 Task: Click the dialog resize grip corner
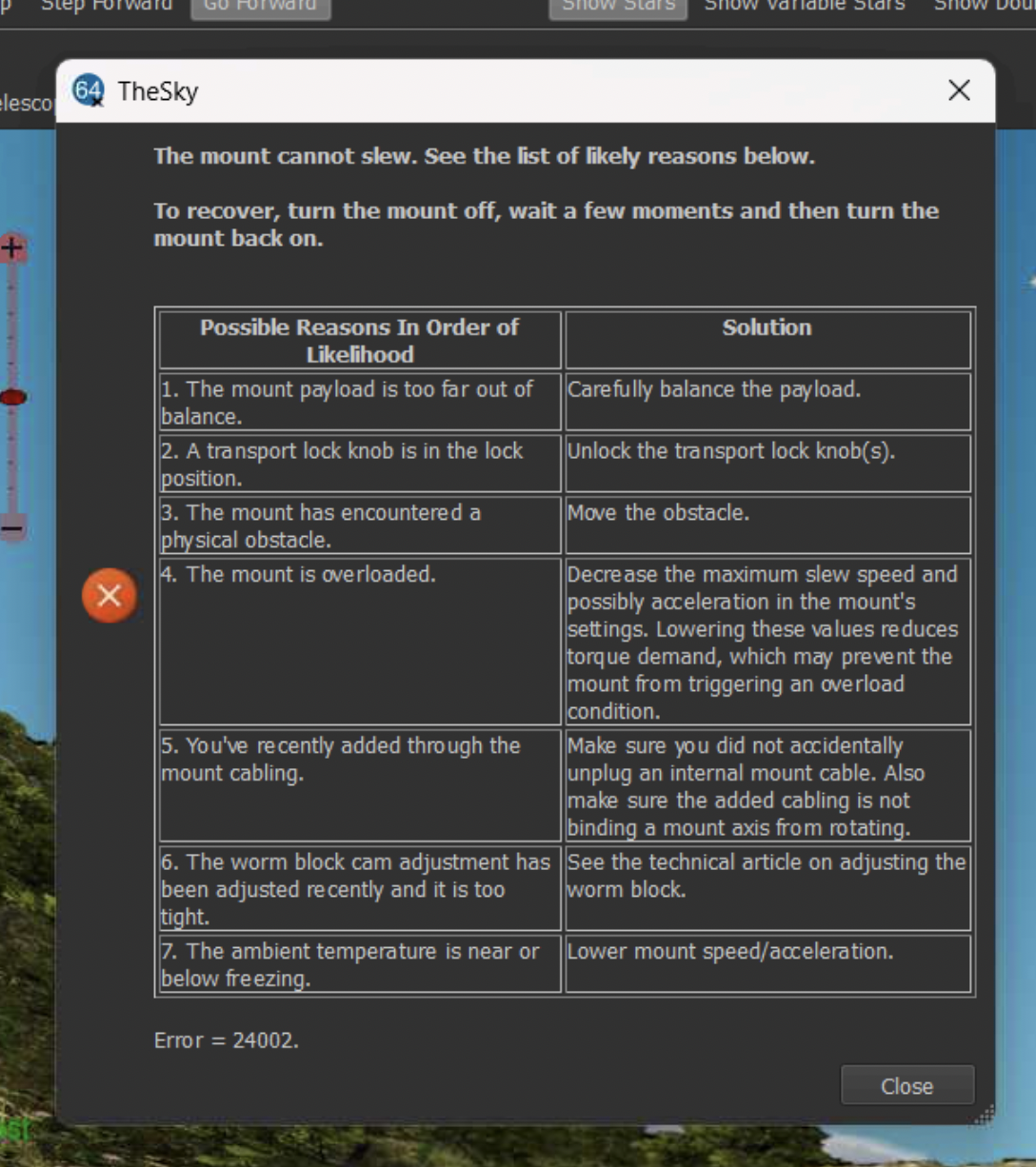pos(985,1115)
